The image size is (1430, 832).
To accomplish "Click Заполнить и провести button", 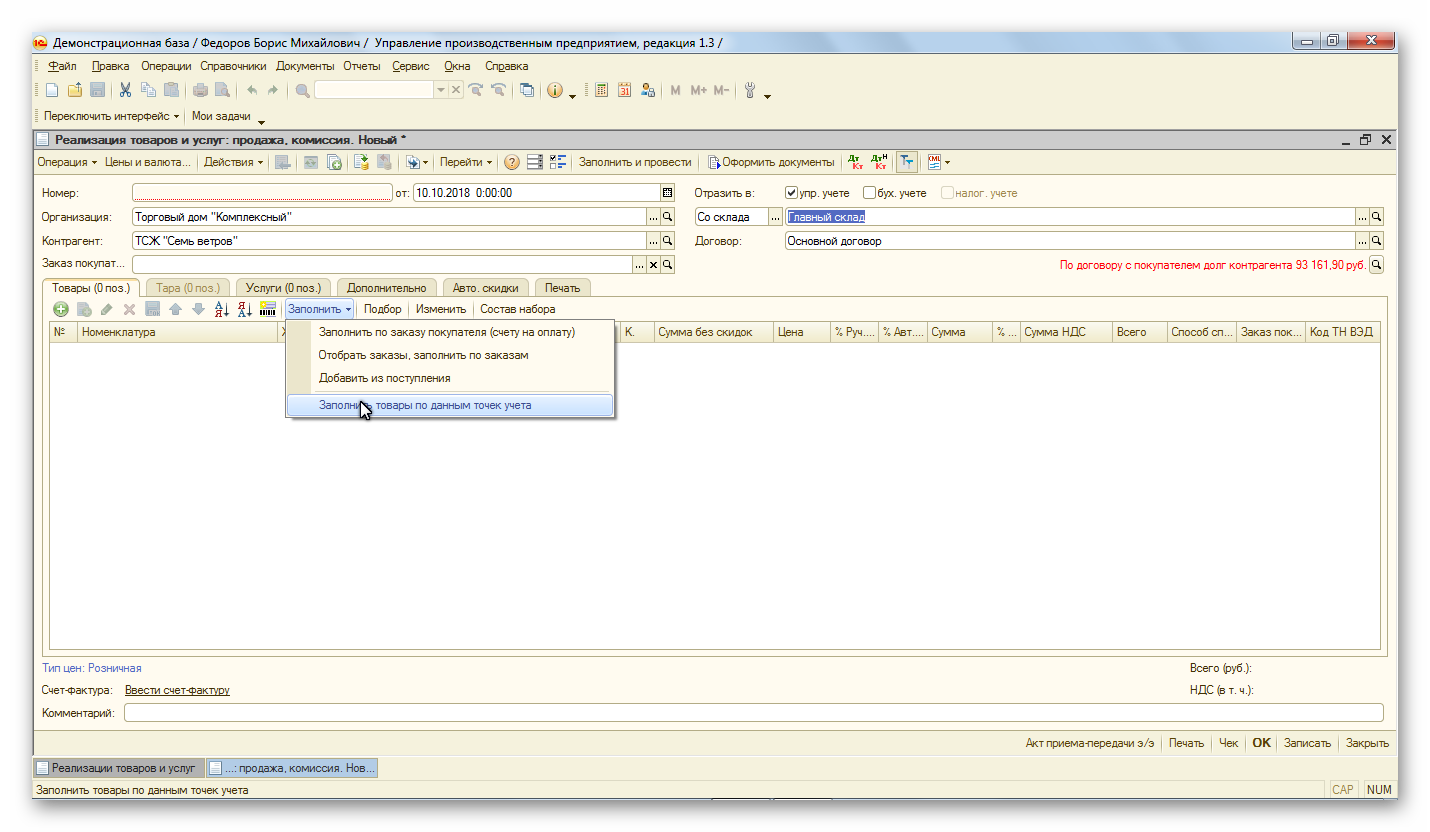I will [635, 162].
